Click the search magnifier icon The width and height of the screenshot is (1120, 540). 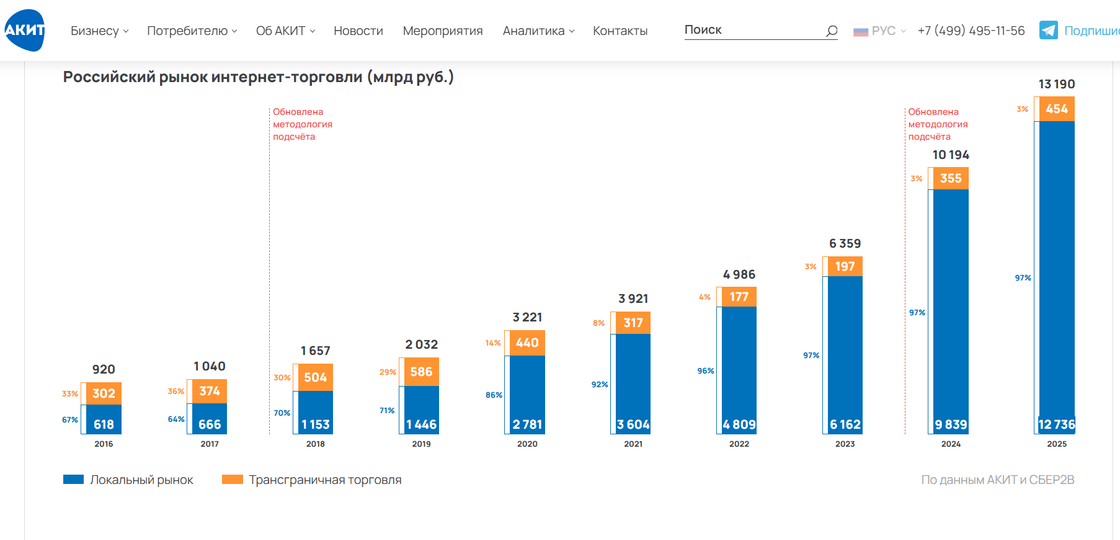pos(831,31)
